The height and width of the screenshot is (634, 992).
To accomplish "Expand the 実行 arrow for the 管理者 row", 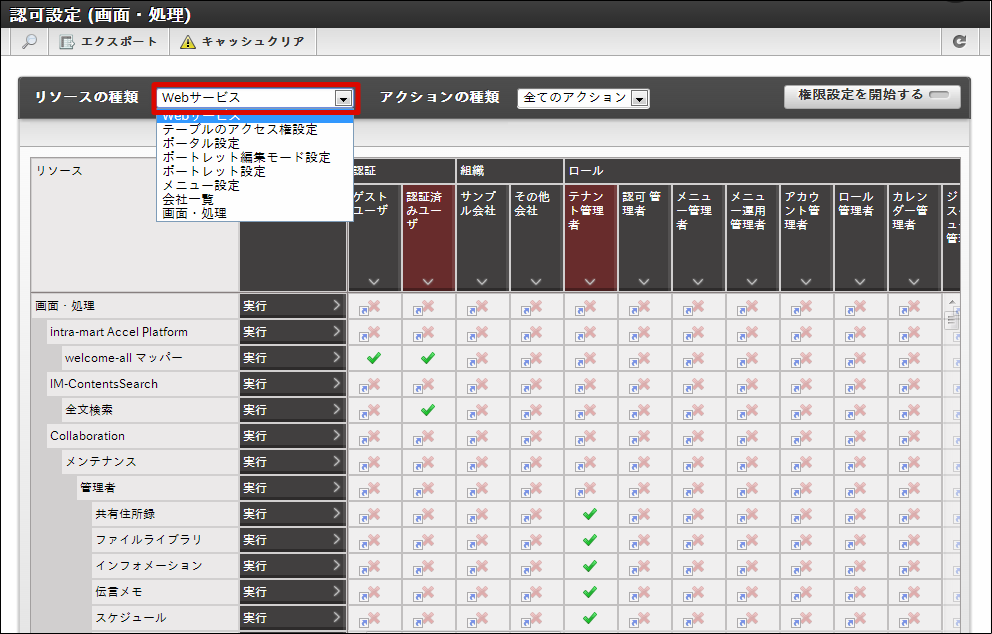I will (336, 488).
